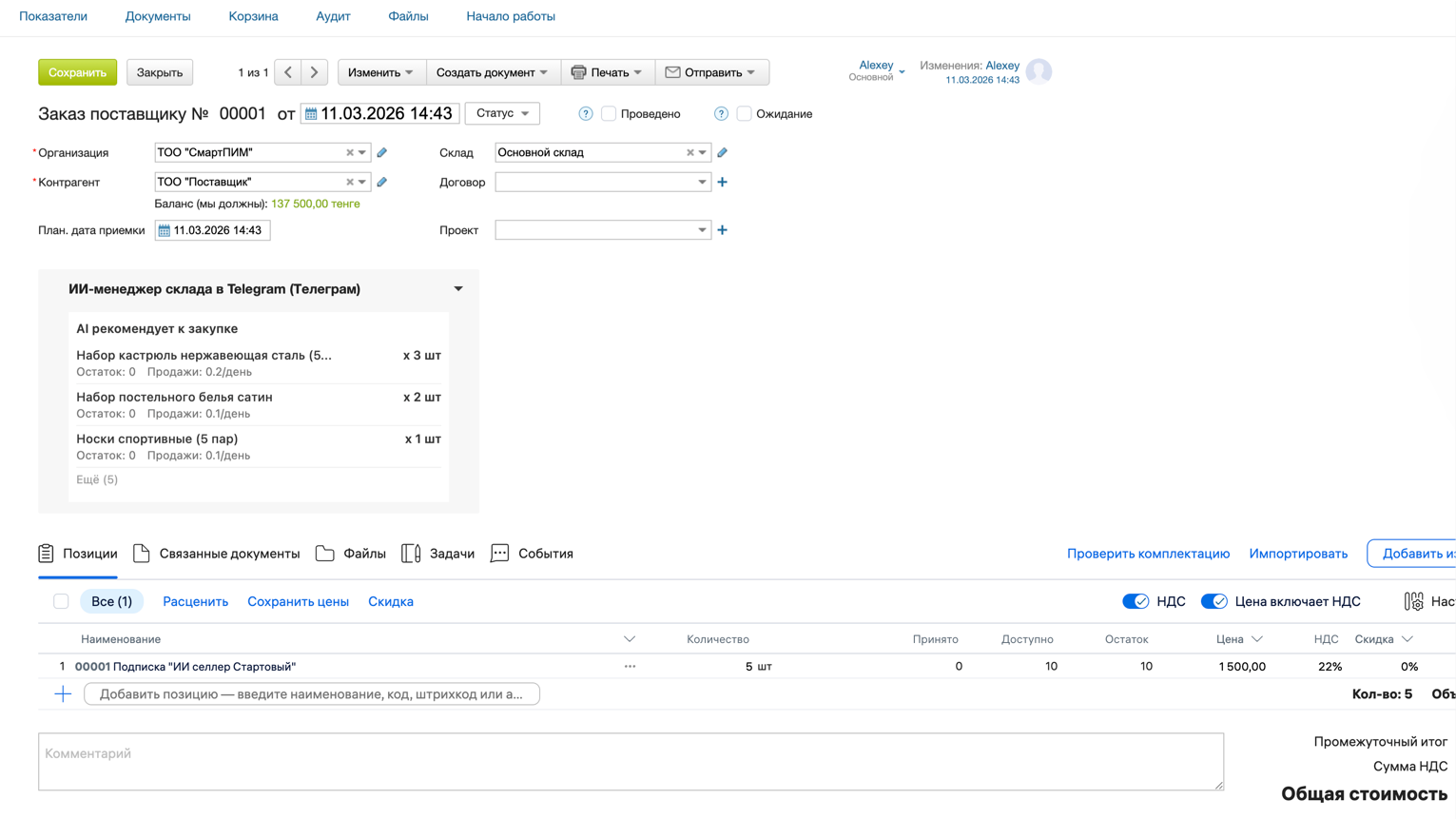Add new contract with Договор plus icon
The height and width of the screenshot is (819, 1456).
coord(722,182)
